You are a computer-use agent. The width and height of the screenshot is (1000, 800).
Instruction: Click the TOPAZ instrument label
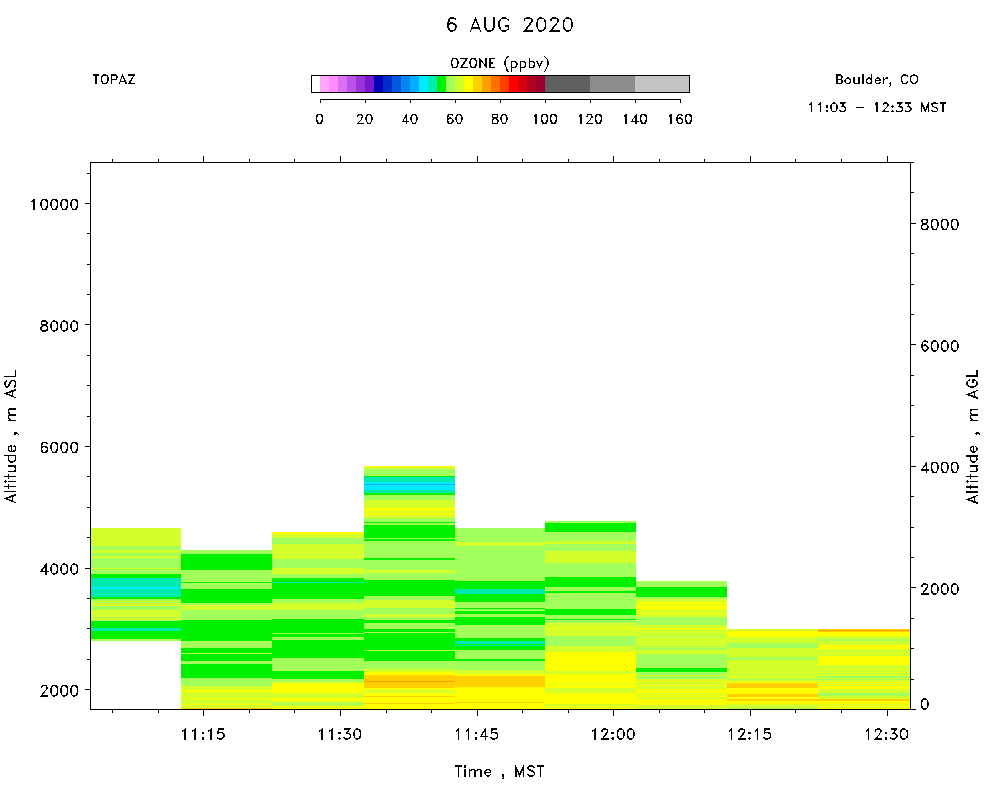[x=114, y=80]
